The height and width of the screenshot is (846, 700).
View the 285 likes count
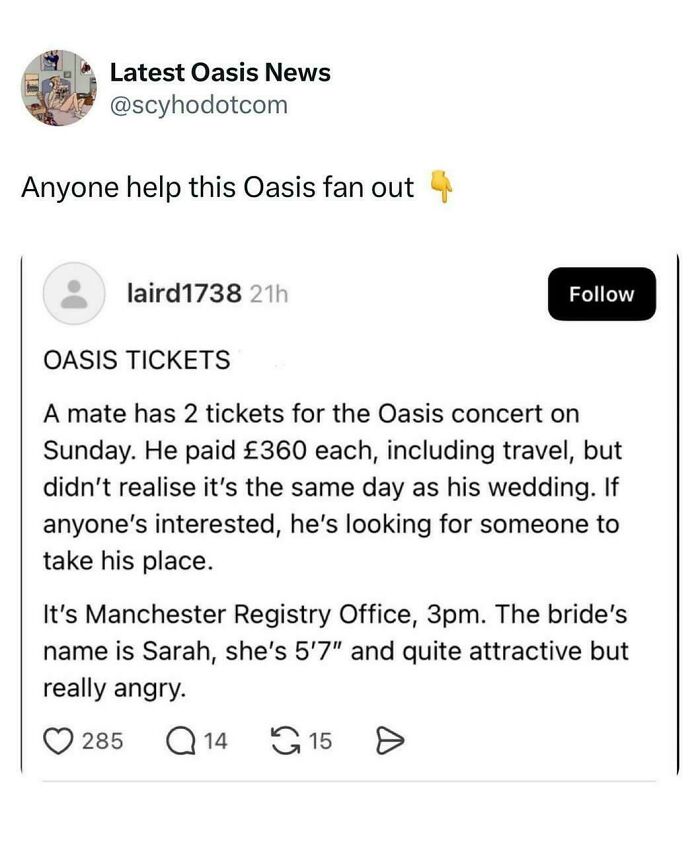coord(102,741)
